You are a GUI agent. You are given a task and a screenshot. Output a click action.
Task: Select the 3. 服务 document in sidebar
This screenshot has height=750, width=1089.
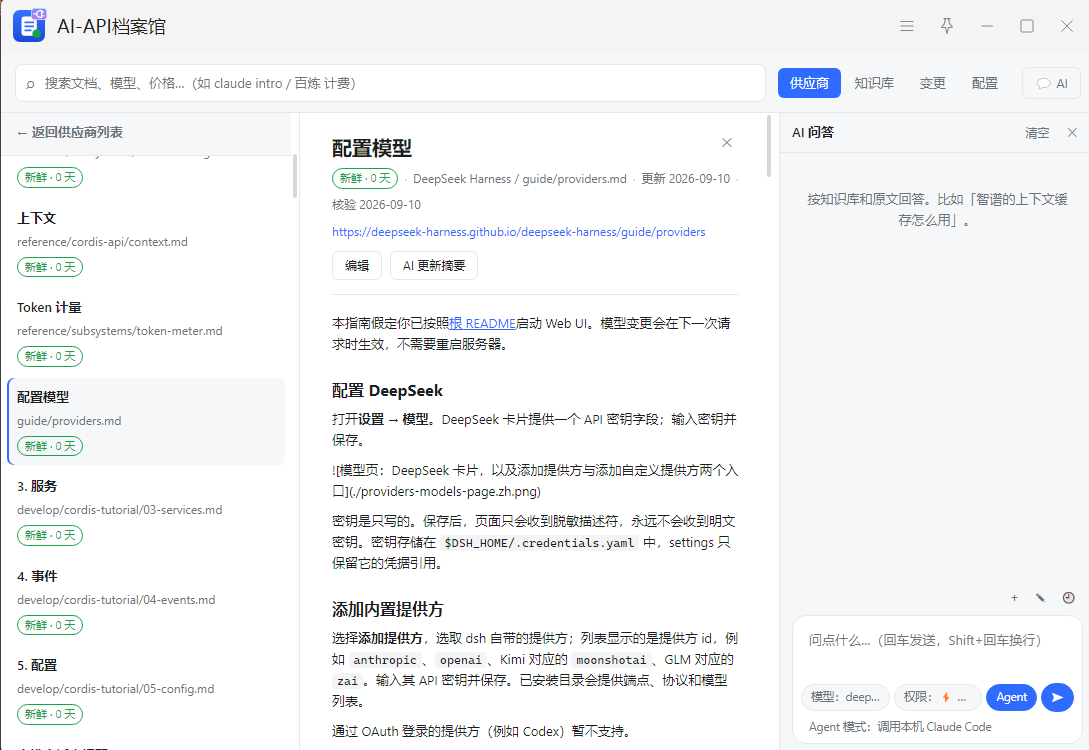[146, 511]
